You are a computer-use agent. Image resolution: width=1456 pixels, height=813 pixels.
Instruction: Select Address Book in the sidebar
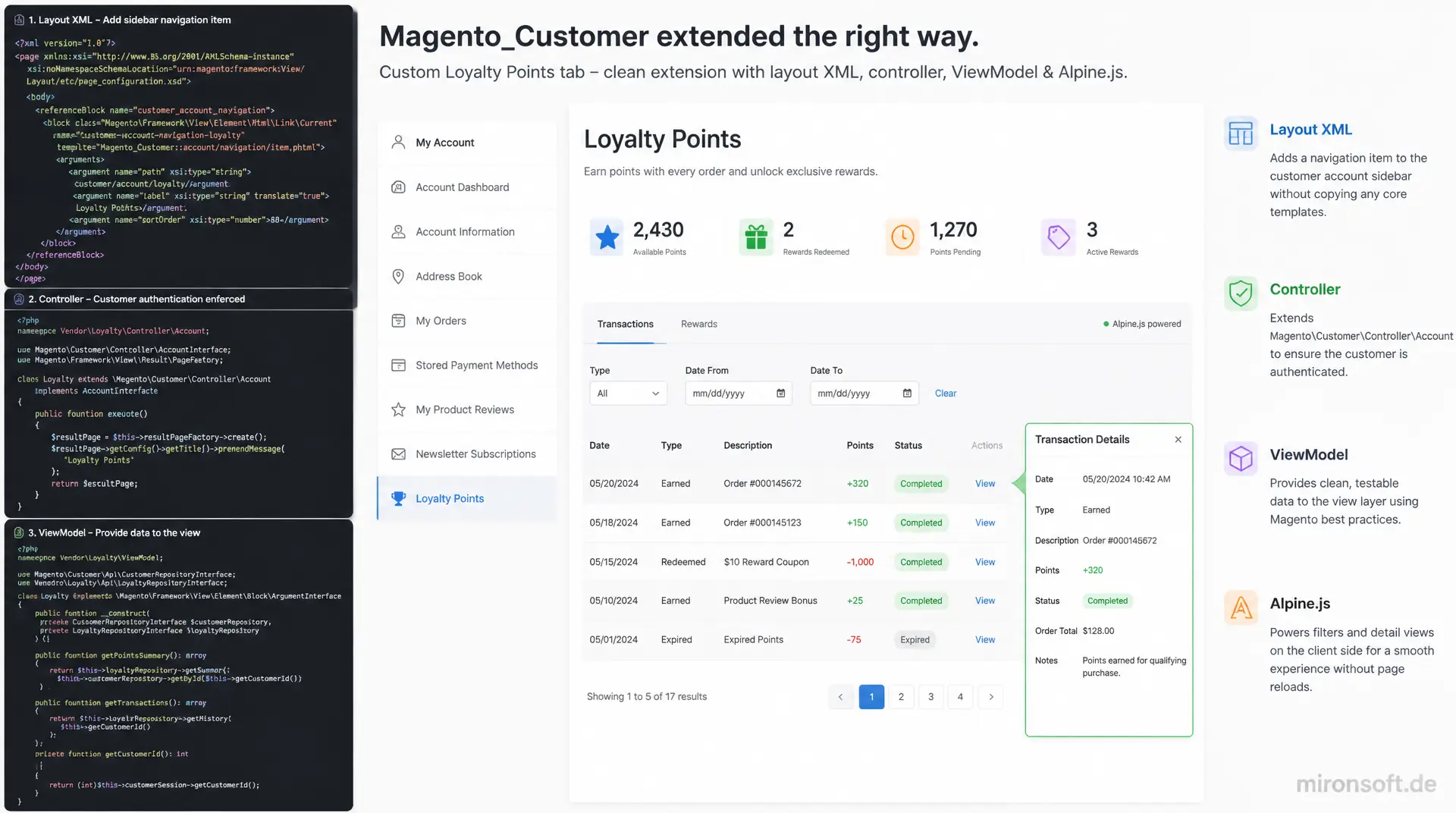click(x=466, y=276)
